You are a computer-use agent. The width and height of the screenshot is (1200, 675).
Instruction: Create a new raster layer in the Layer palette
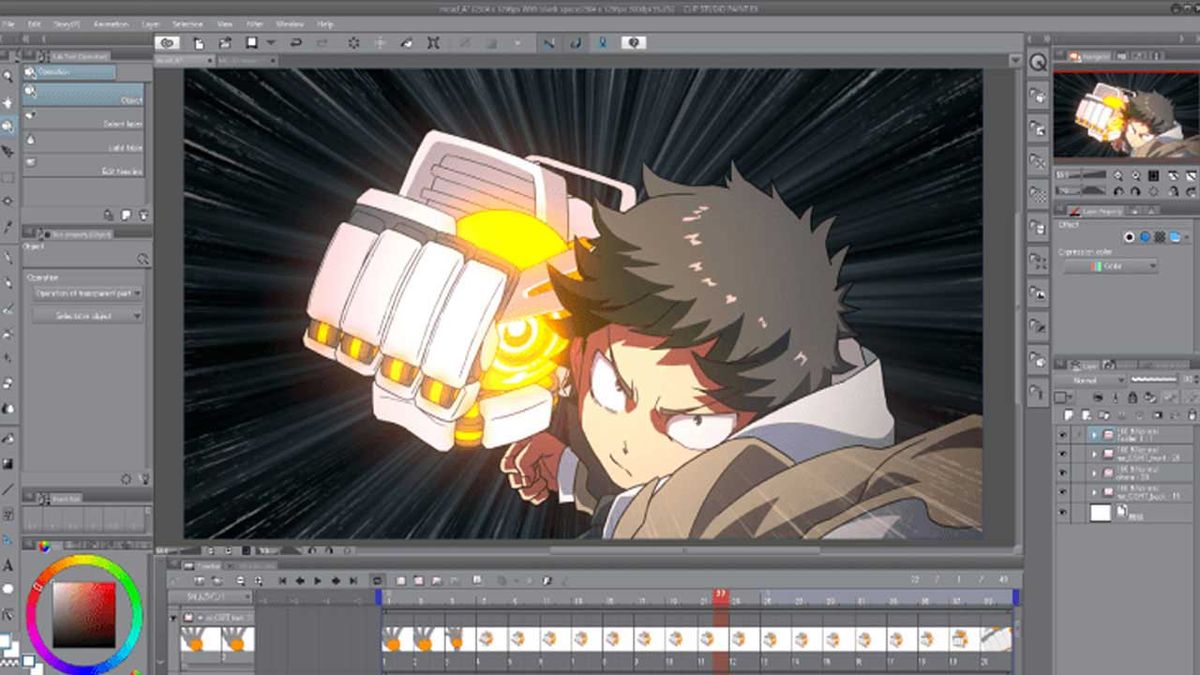pos(1069,413)
